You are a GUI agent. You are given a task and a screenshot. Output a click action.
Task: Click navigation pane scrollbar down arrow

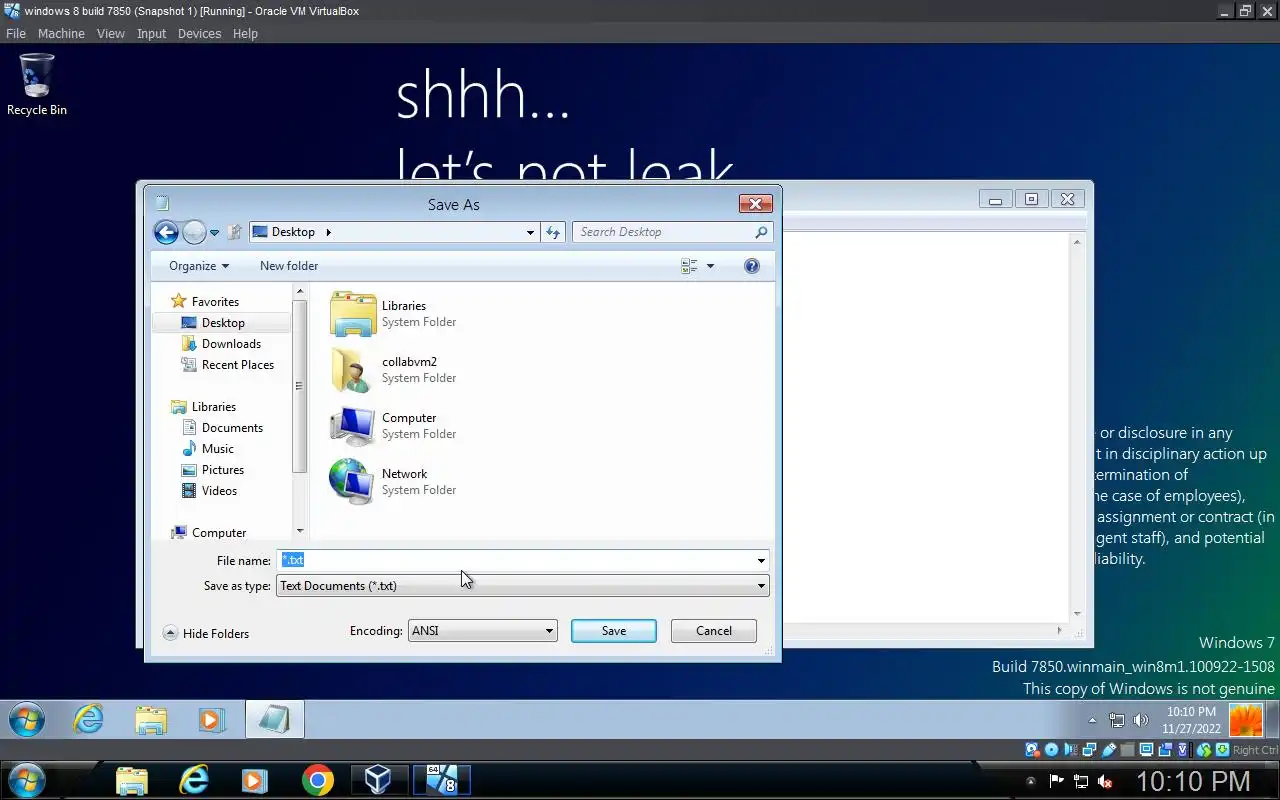(x=300, y=531)
